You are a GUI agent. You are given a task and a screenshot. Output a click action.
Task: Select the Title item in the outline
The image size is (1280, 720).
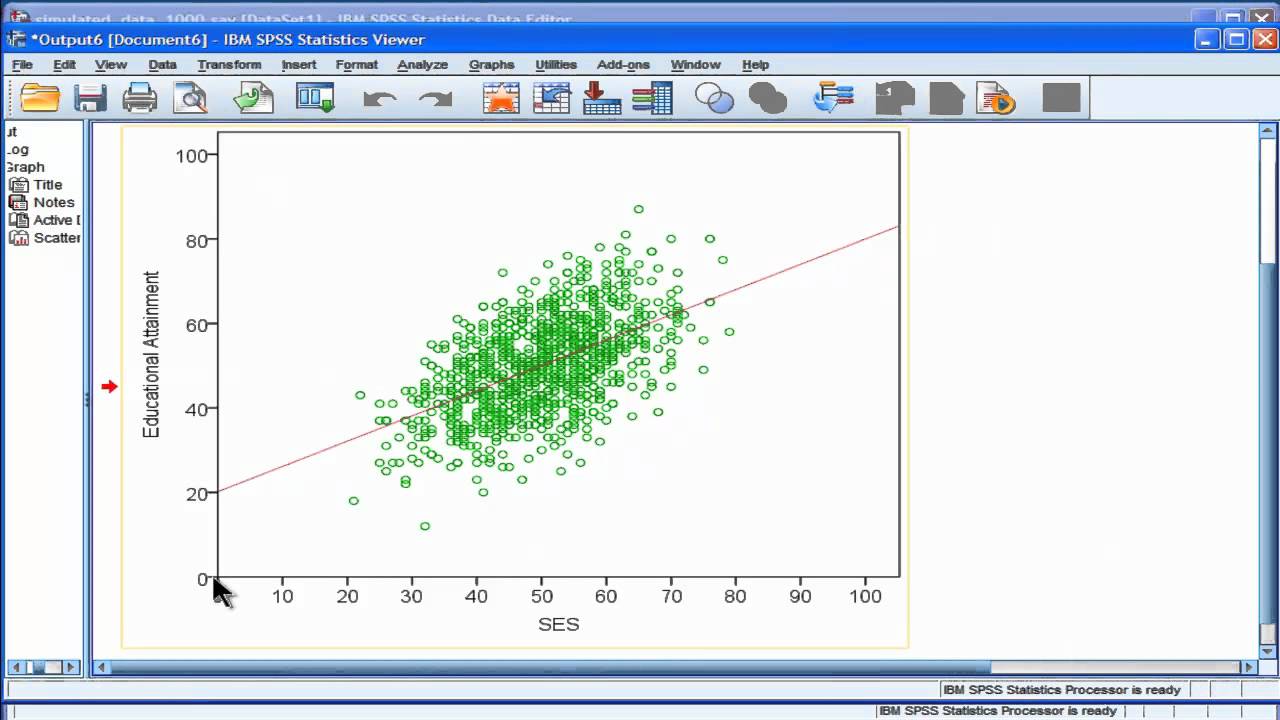point(47,185)
